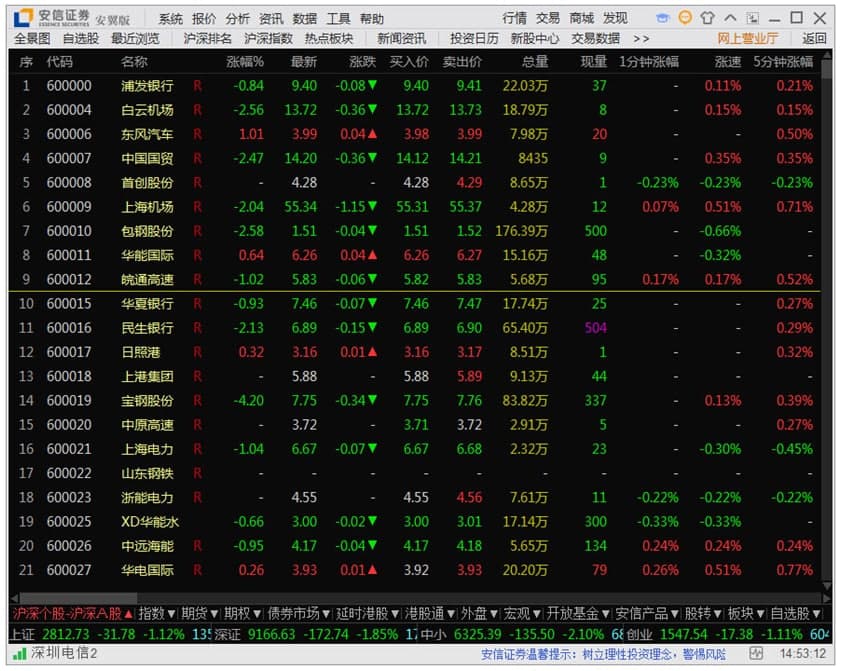Open 新股中心 from the toolbar
The height and width of the screenshot is (671, 841).
[x=534, y=39]
